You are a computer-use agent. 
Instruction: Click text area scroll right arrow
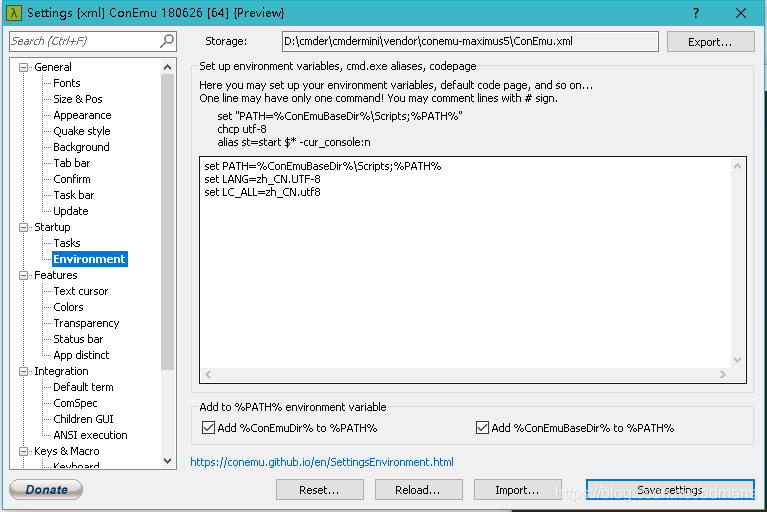tap(722, 375)
